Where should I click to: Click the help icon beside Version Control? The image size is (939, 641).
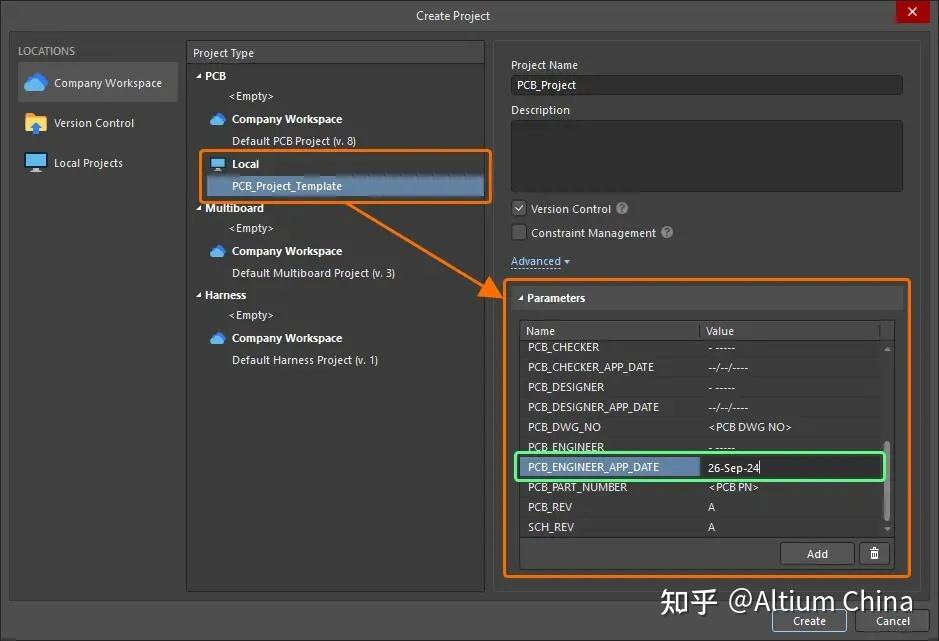coord(622,208)
